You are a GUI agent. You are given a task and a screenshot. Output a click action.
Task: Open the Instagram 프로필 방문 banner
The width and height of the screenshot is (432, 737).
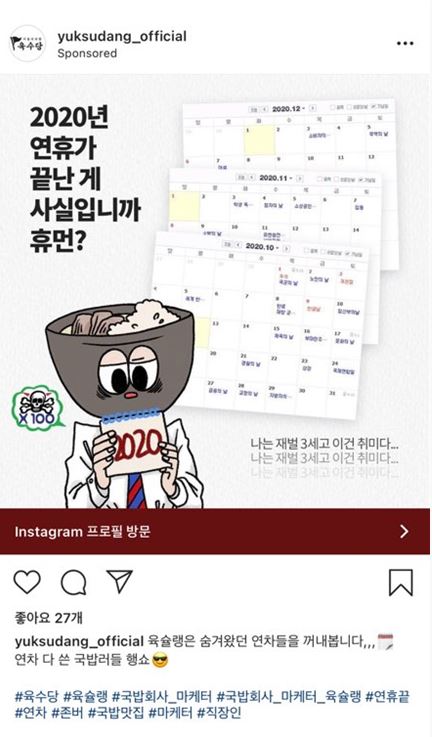coord(216,532)
